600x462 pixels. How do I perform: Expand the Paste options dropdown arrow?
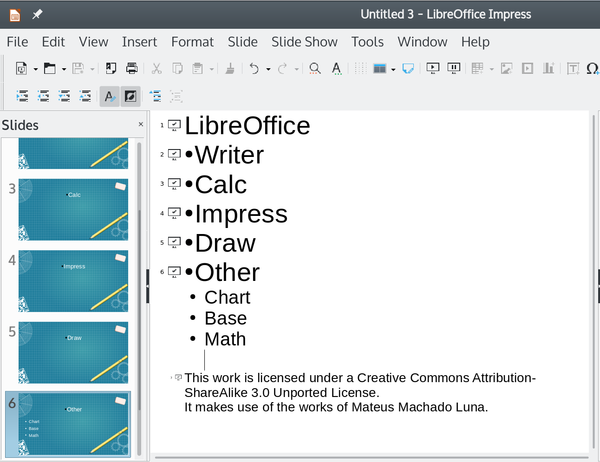[212, 69]
